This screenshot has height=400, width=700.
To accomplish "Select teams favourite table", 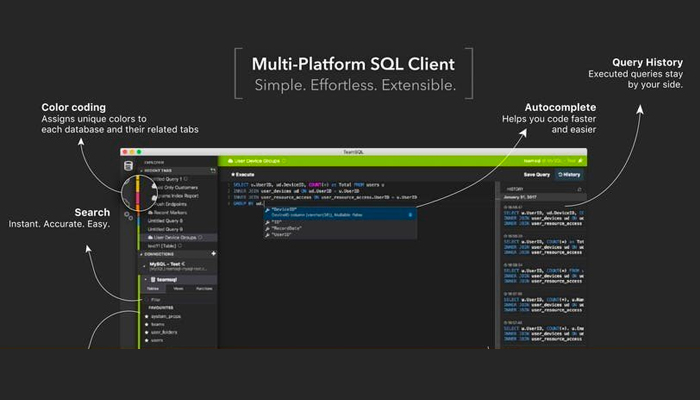I will point(158,325).
